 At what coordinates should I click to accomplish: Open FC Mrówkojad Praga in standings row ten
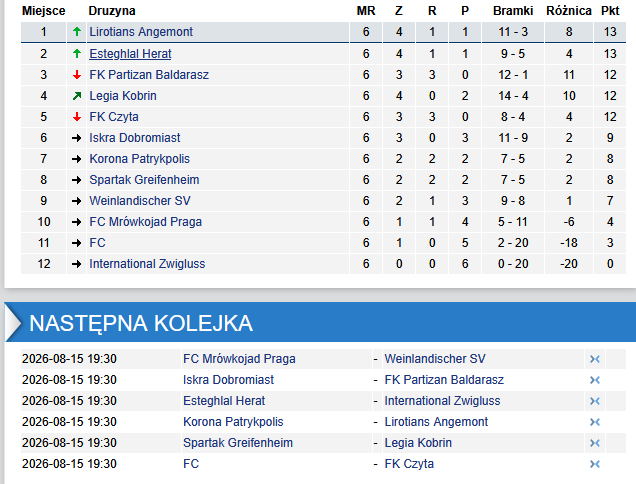(146, 222)
